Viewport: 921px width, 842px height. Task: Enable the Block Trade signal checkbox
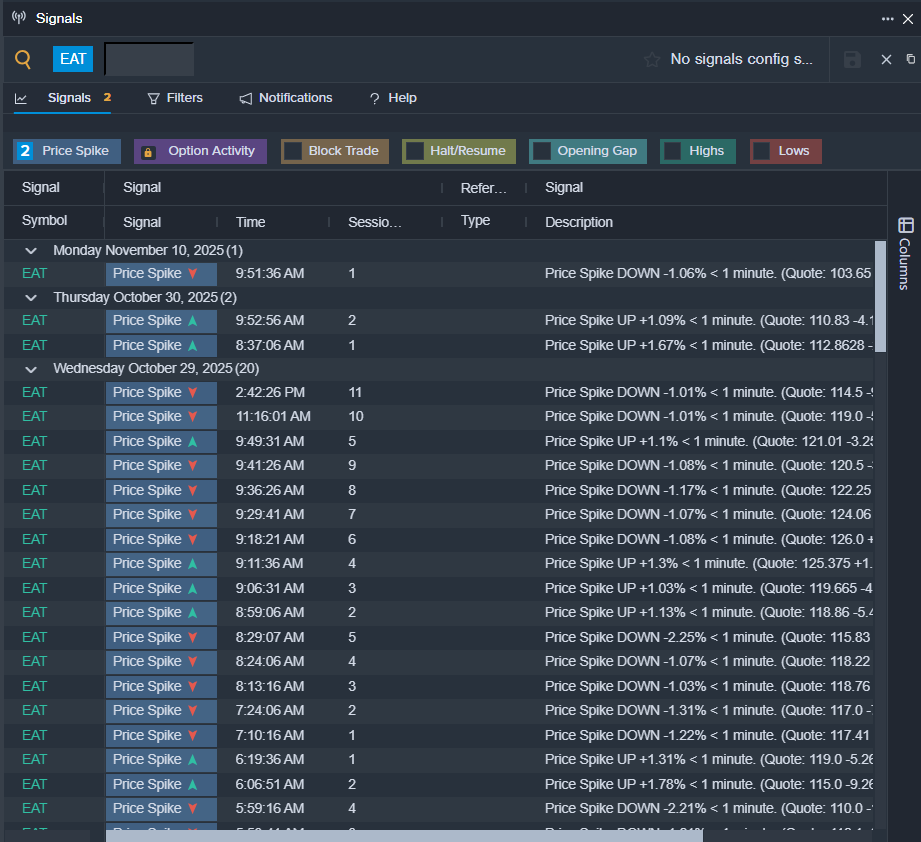click(x=293, y=151)
